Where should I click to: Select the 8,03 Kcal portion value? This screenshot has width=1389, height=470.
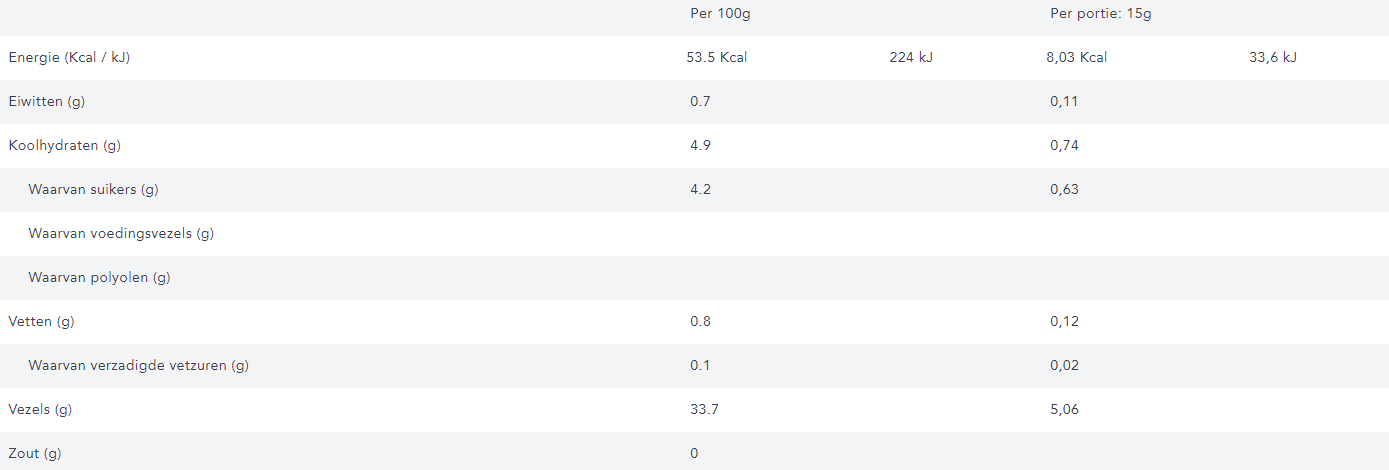[x=1076, y=57]
